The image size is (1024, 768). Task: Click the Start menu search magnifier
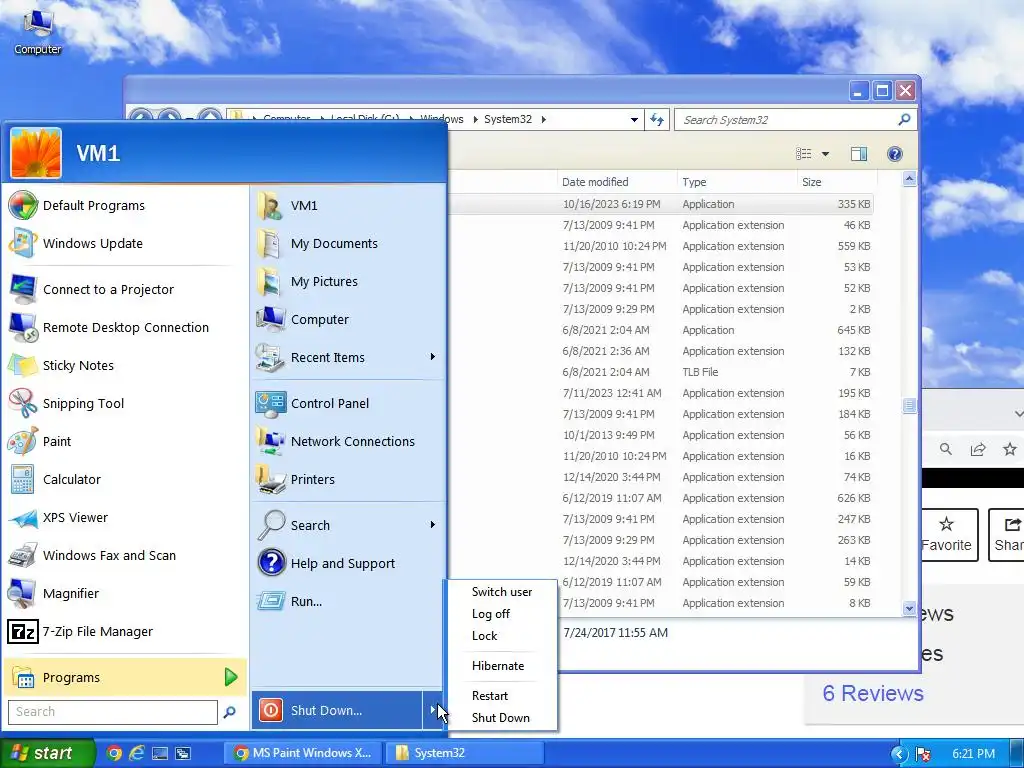[x=230, y=712]
